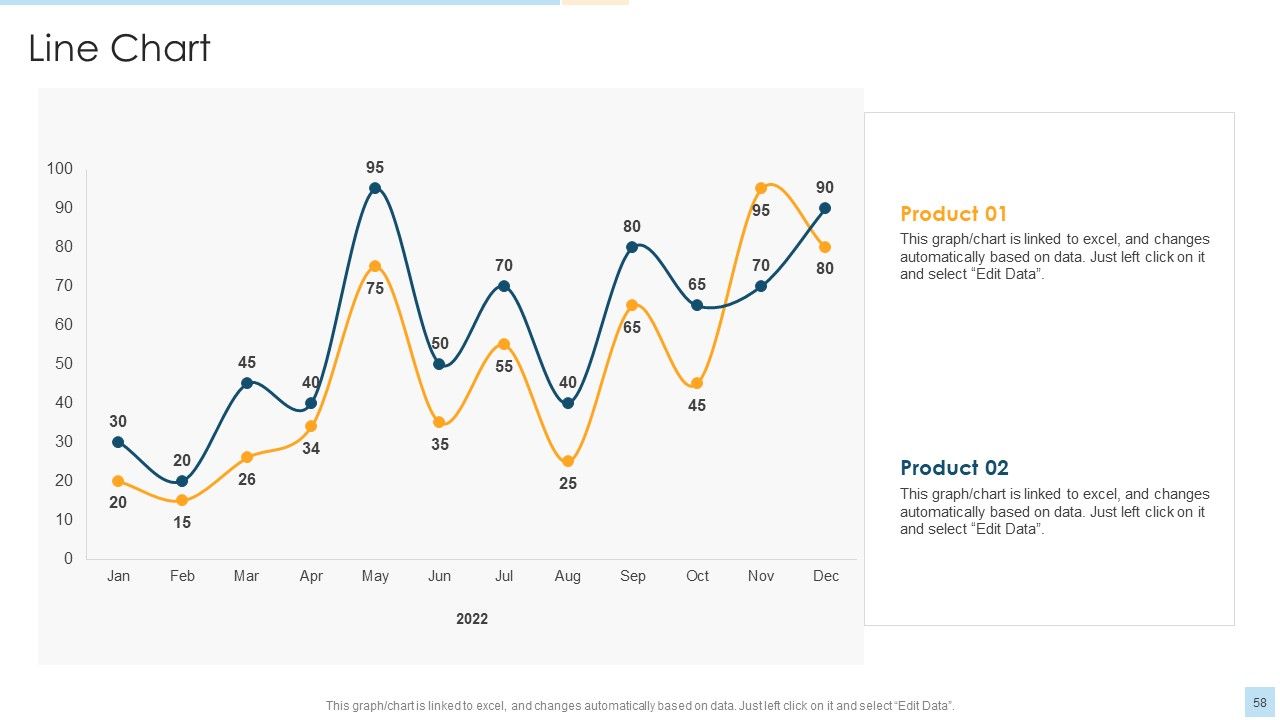Select the Line Chart slide title
1280x720 pixels.
tap(119, 48)
